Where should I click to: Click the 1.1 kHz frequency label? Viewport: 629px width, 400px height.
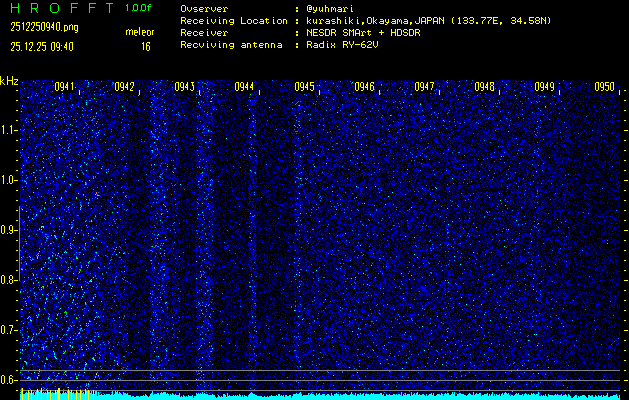pyautogui.click(x=9, y=130)
